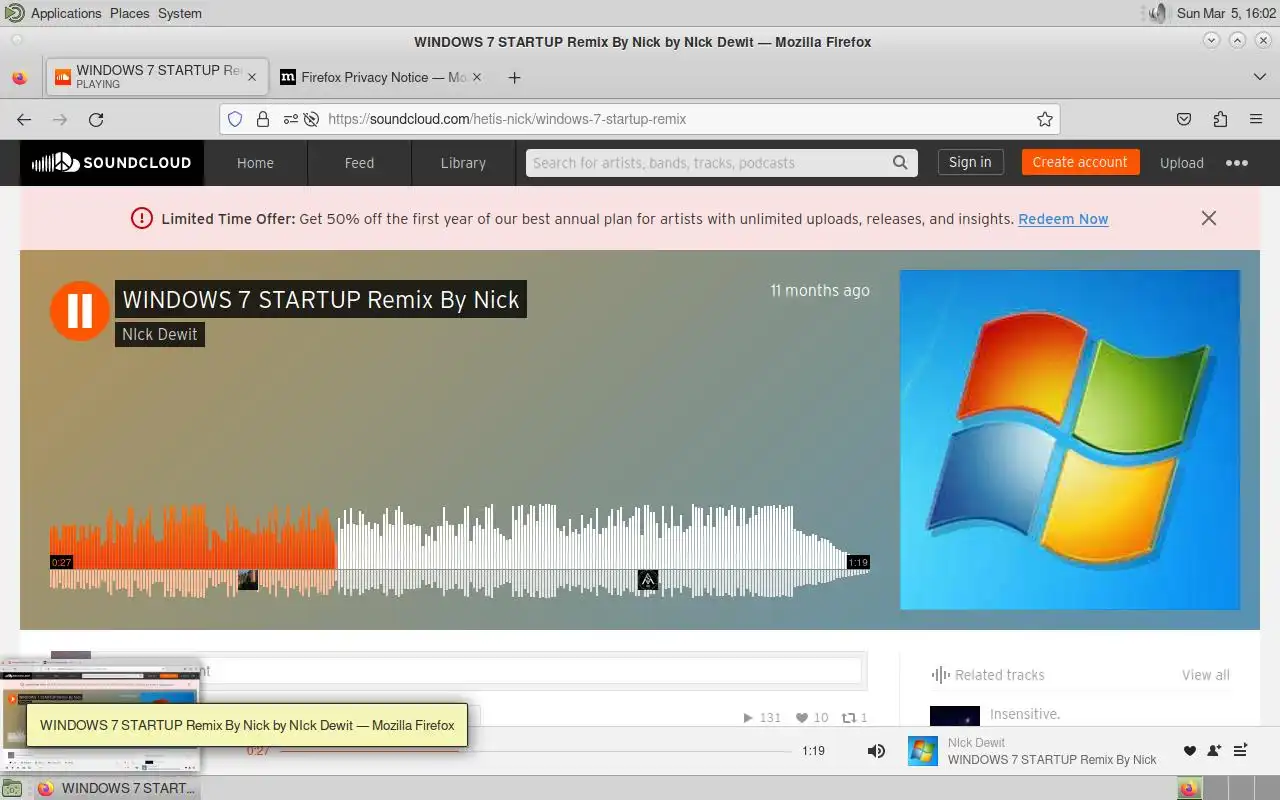
Task: Open the Applications menu
Action: (x=66, y=13)
